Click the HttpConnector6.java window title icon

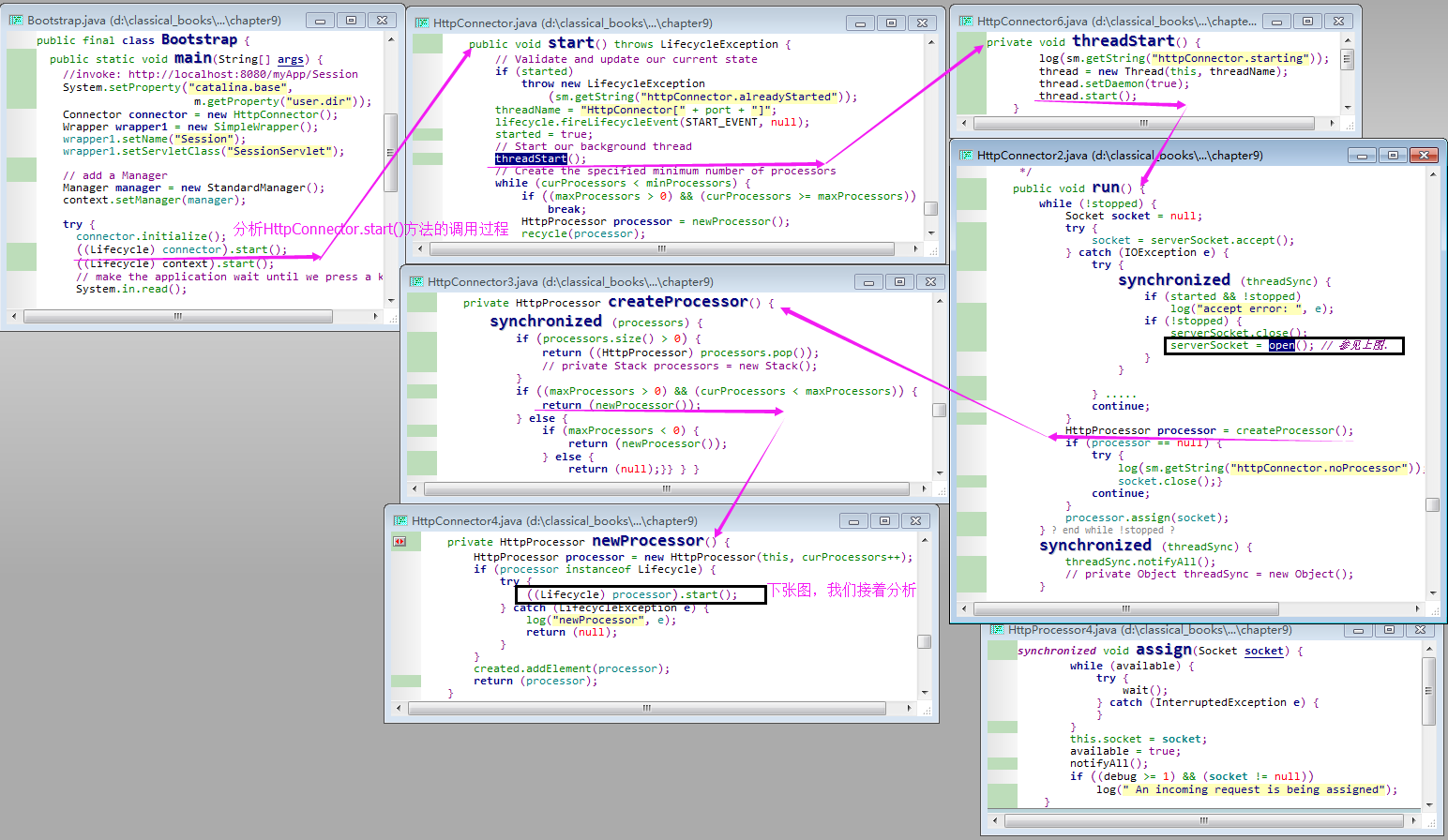(966, 21)
